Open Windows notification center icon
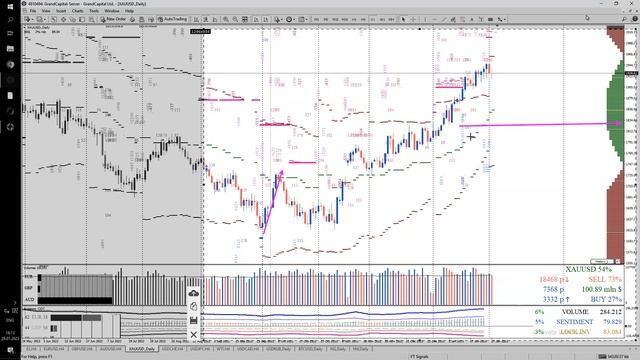 coord(10,350)
